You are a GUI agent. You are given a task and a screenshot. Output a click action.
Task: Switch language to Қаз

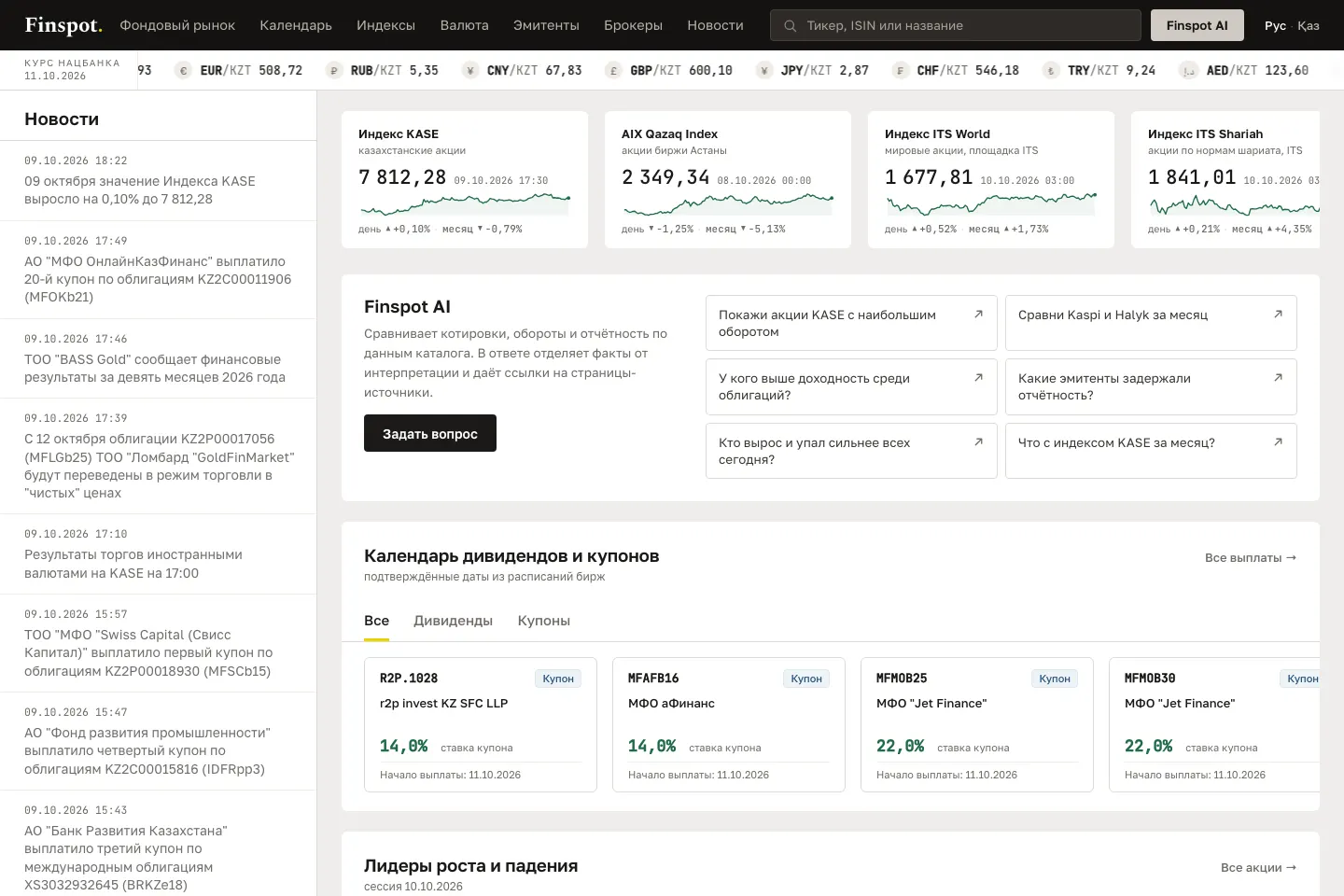1309,25
